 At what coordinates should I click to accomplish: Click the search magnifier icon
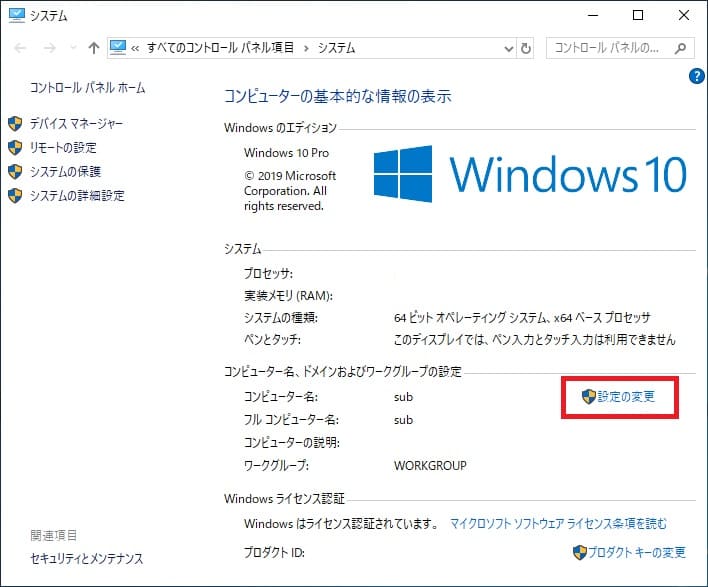click(680, 48)
